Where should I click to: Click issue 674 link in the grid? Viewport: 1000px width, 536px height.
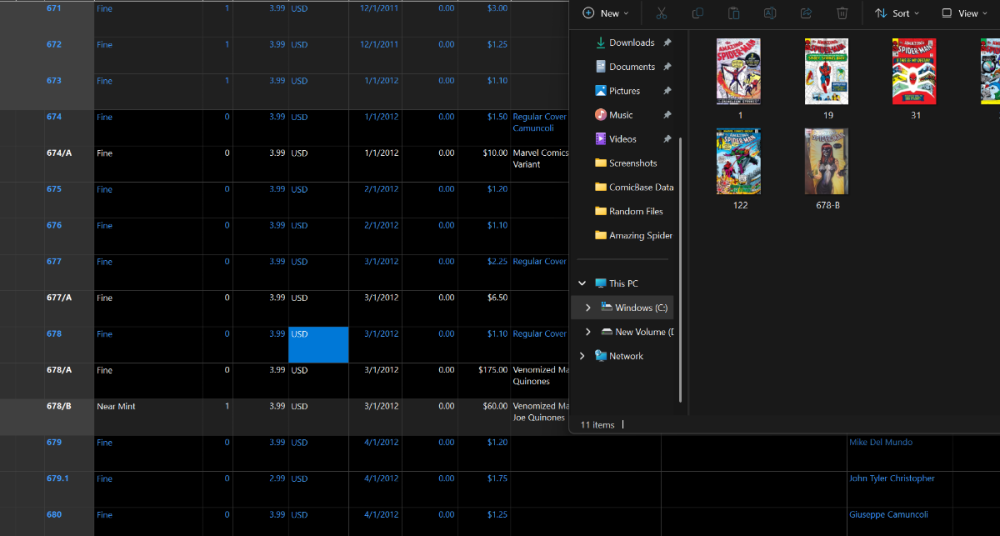54,117
